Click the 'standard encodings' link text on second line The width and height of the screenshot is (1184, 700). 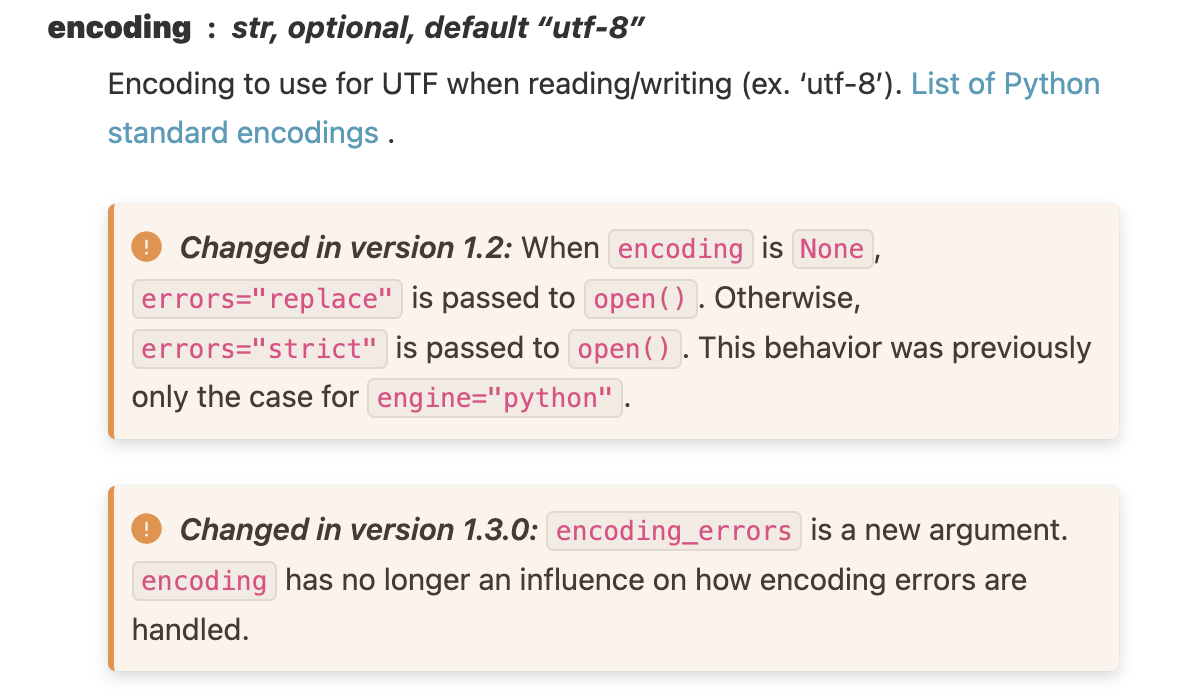(243, 133)
